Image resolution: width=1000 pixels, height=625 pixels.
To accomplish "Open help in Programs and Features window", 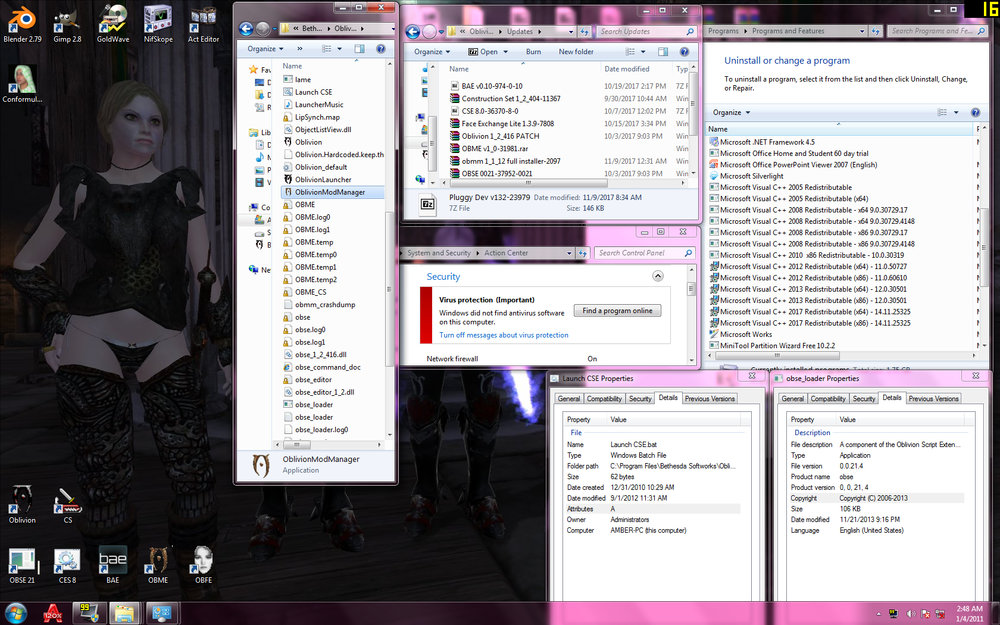I will click(975, 112).
